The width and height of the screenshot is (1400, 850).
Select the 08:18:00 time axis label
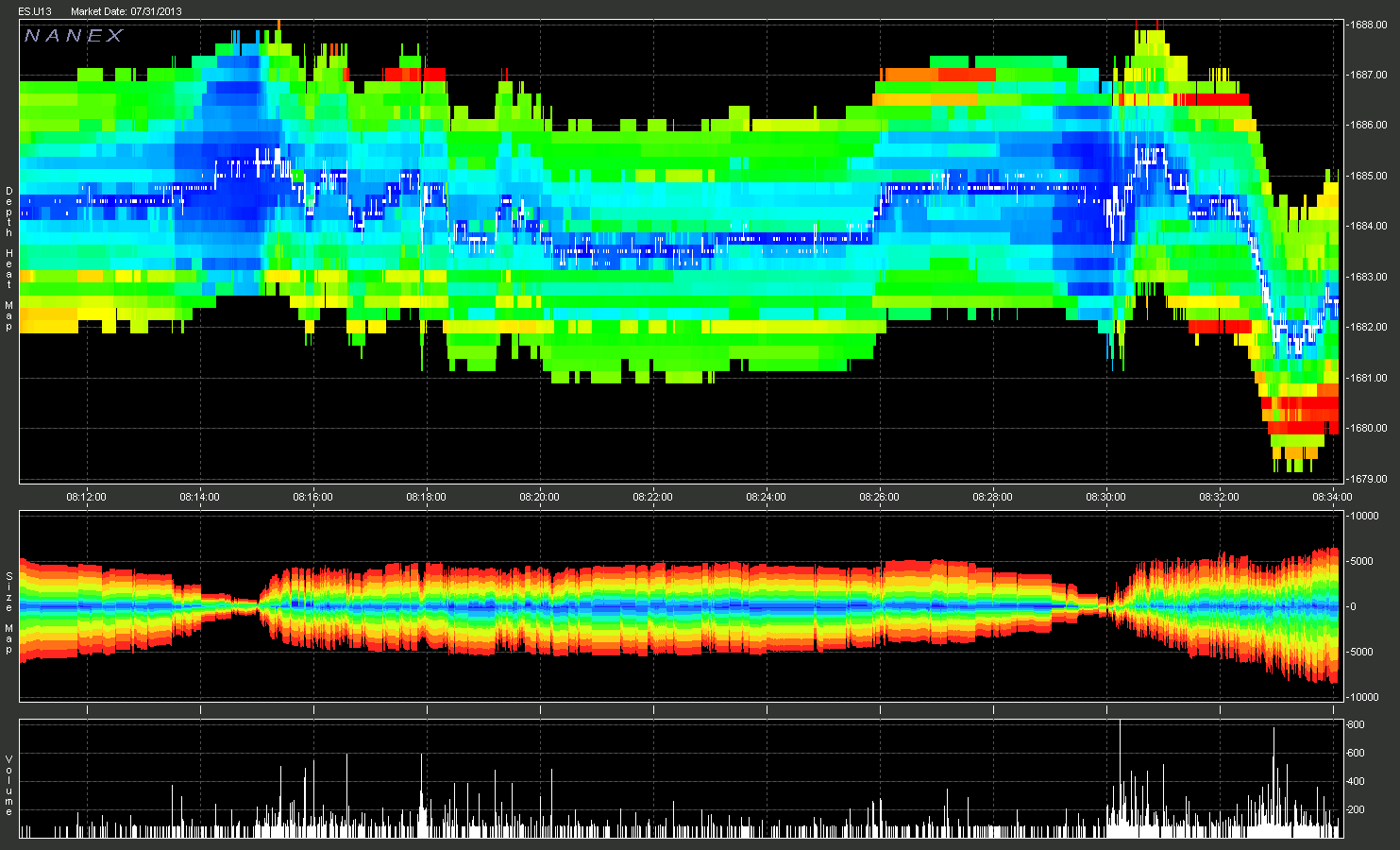coord(426,497)
